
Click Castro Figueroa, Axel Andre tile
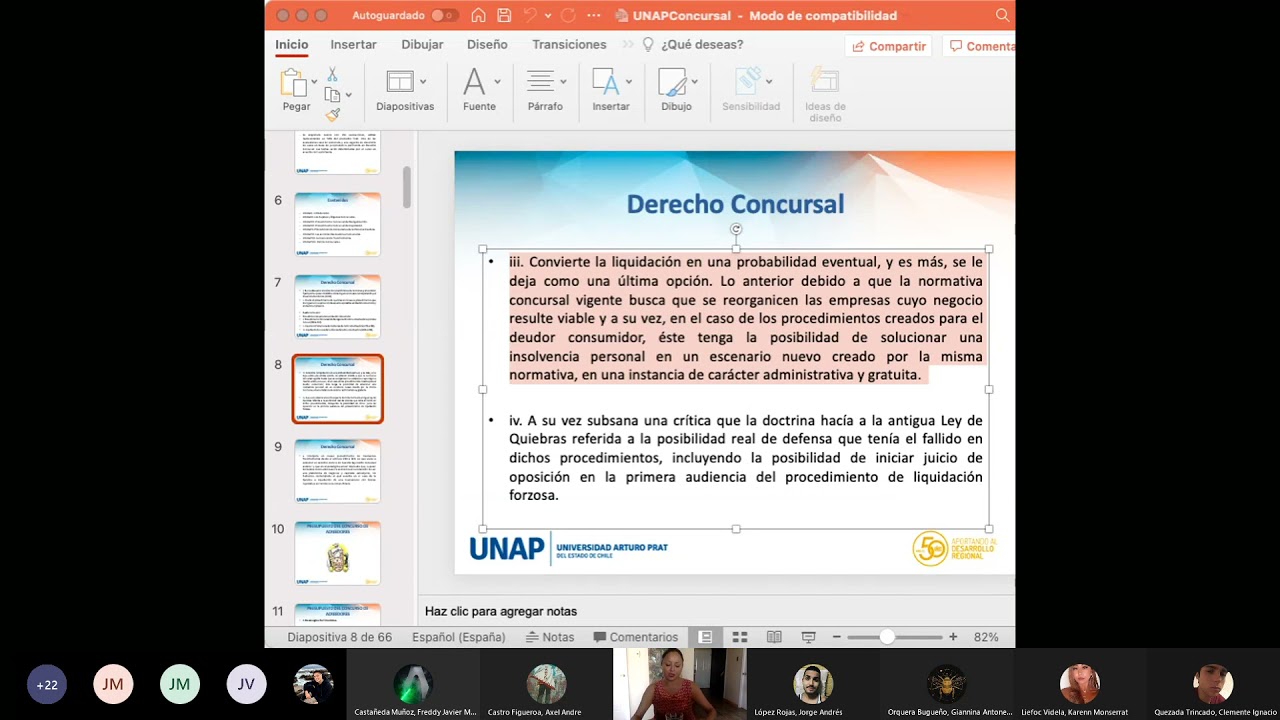pos(546,684)
